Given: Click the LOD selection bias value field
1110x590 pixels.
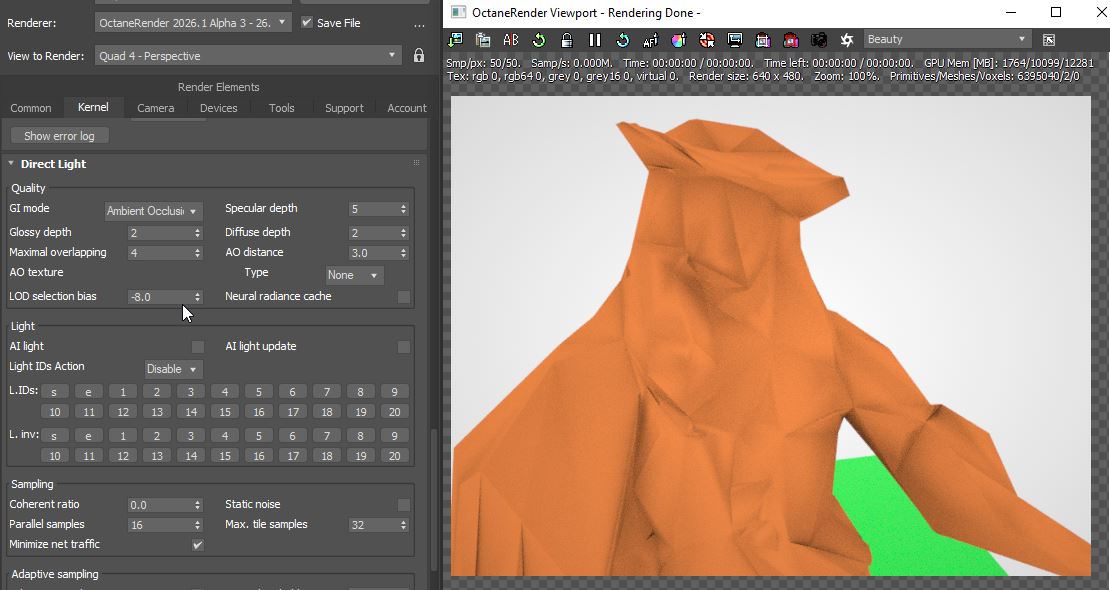Looking at the screenshot, I should (159, 297).
